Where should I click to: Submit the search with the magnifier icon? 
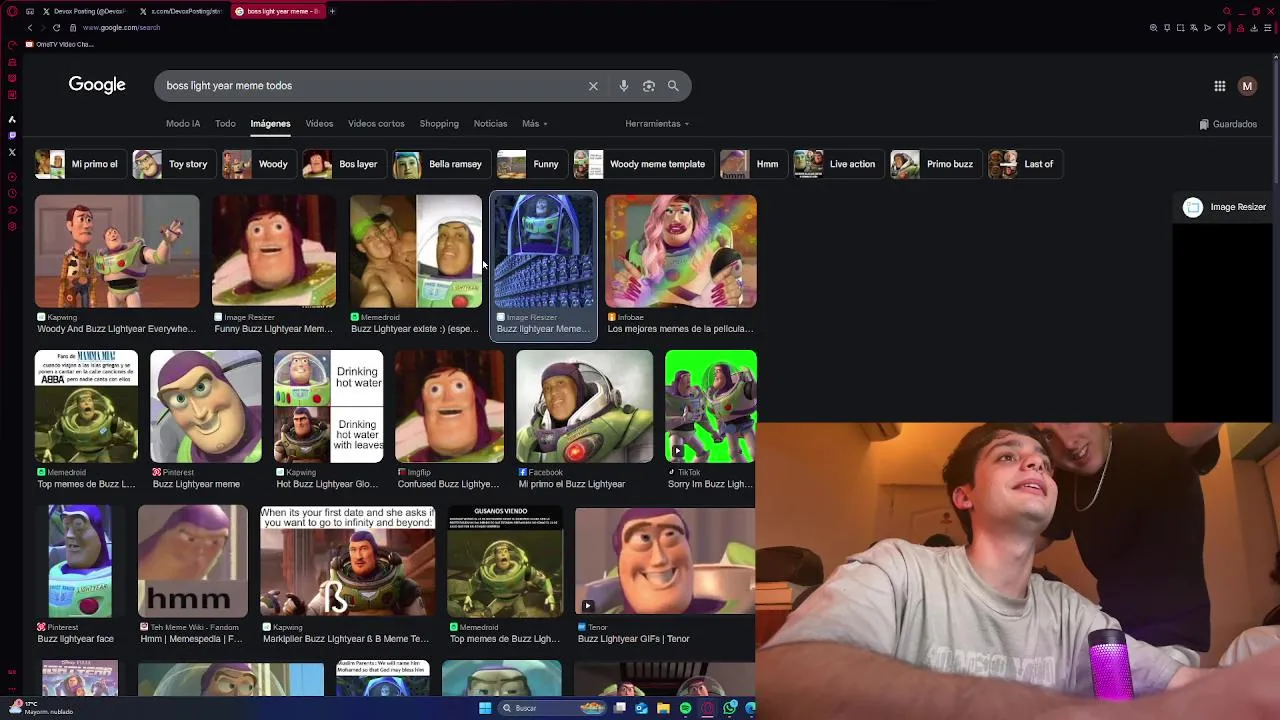(673, 86)
